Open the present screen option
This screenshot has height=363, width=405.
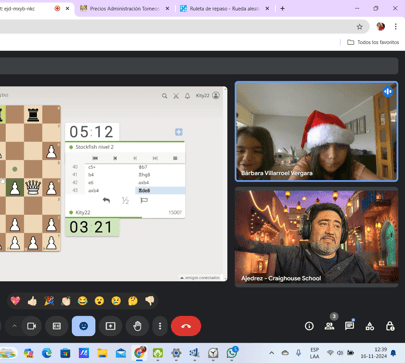[x=110, y=326]
